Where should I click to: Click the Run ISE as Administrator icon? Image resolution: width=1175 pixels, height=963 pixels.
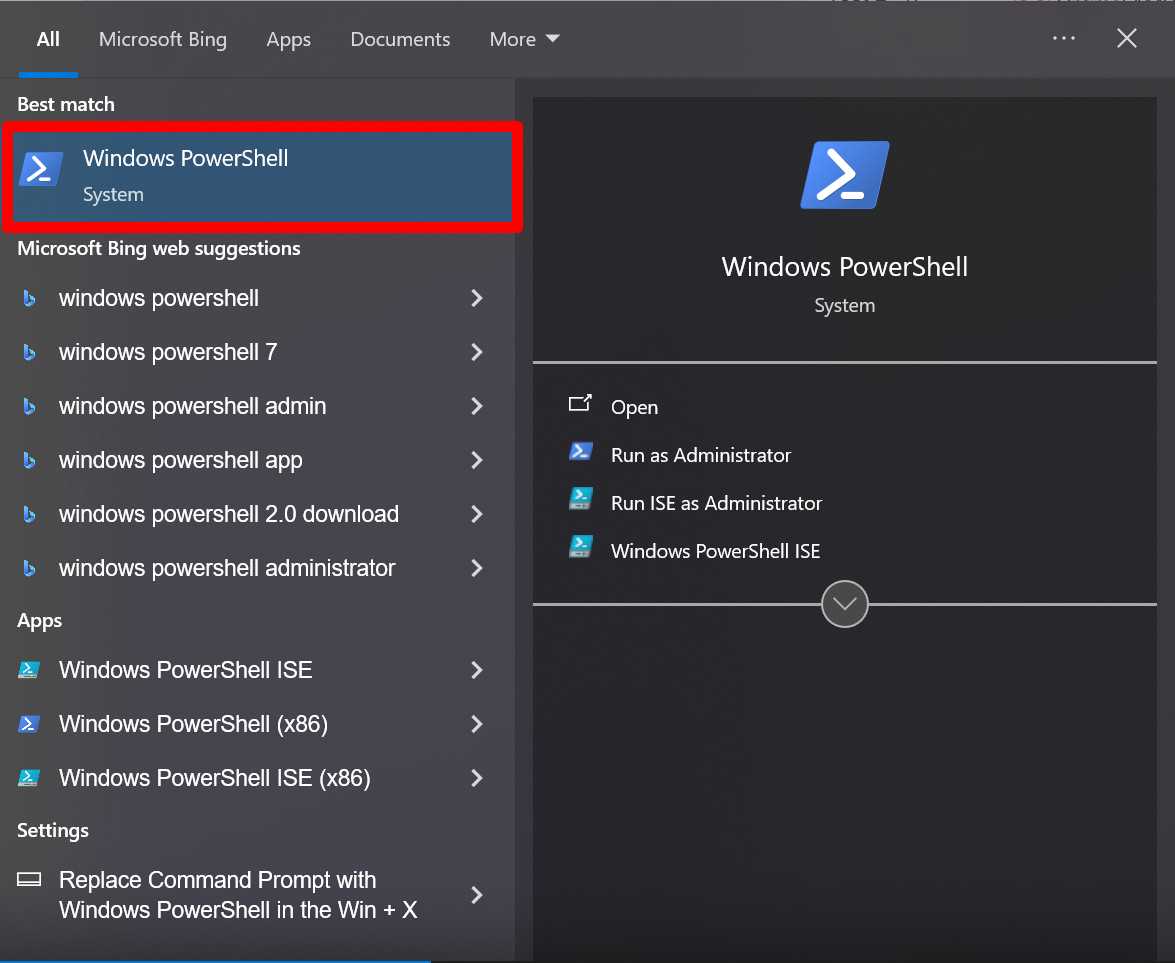pos(581,499)
